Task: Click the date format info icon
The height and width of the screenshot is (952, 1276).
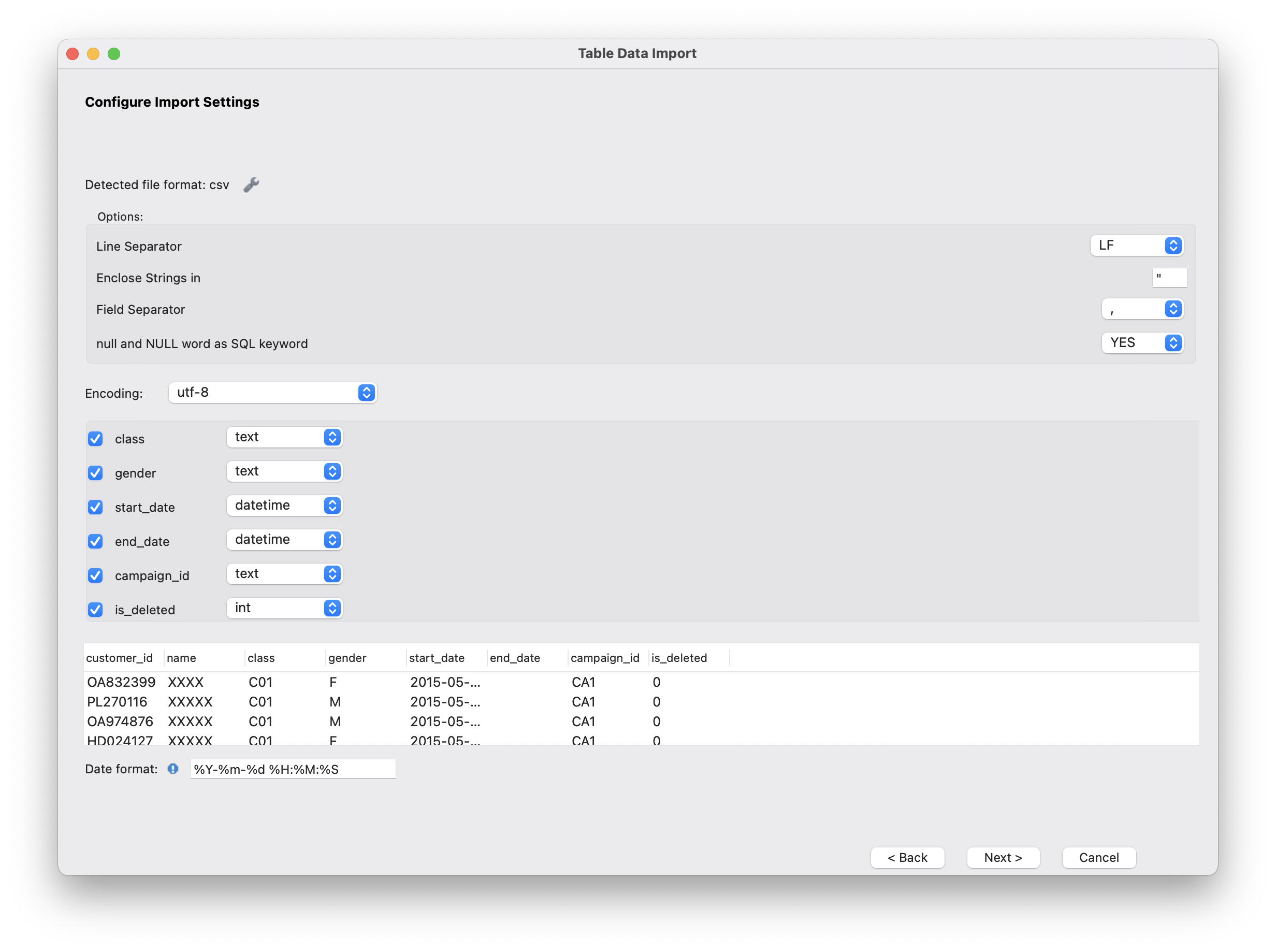Action: tap(173, 769)
